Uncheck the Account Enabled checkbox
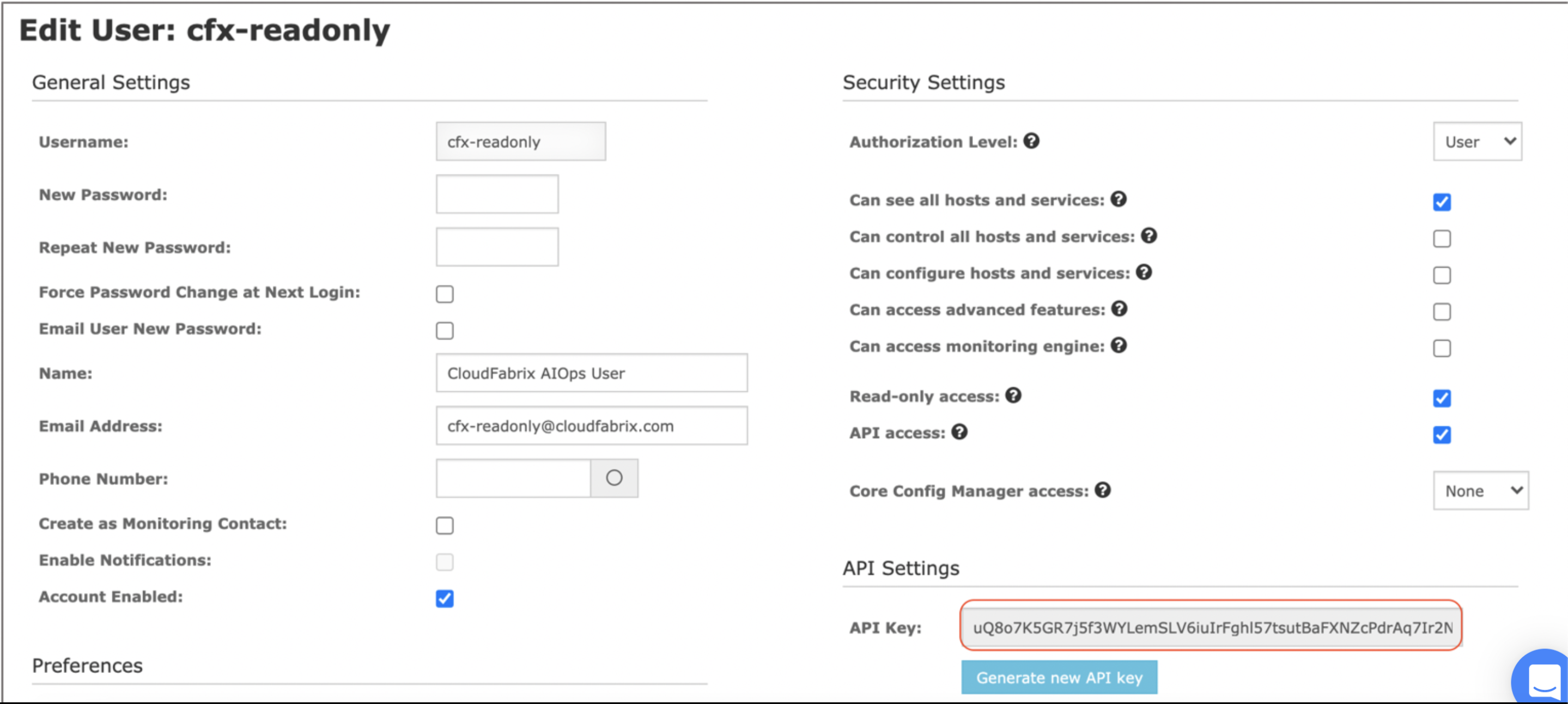 pos(445,598)
